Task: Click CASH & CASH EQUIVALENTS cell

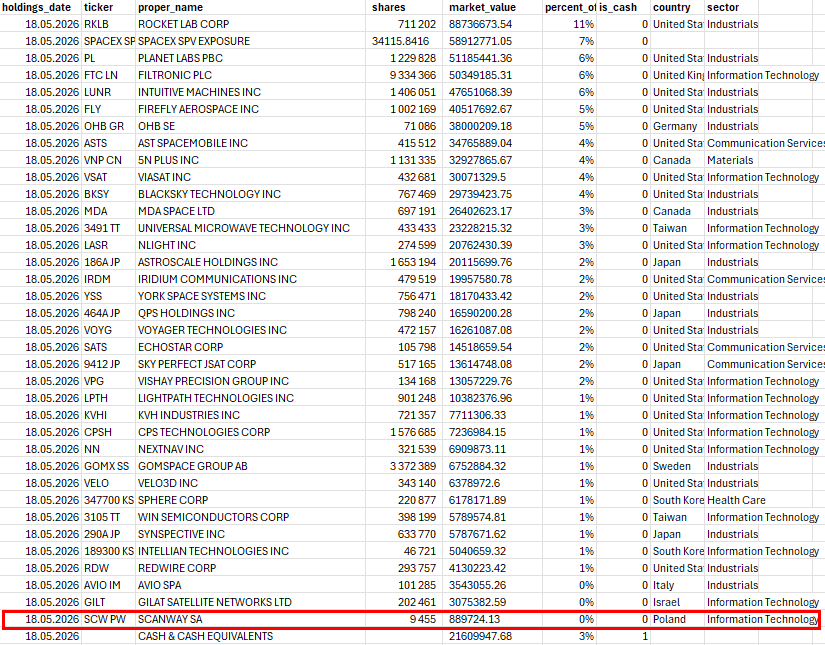Action: tap(250, 637)
